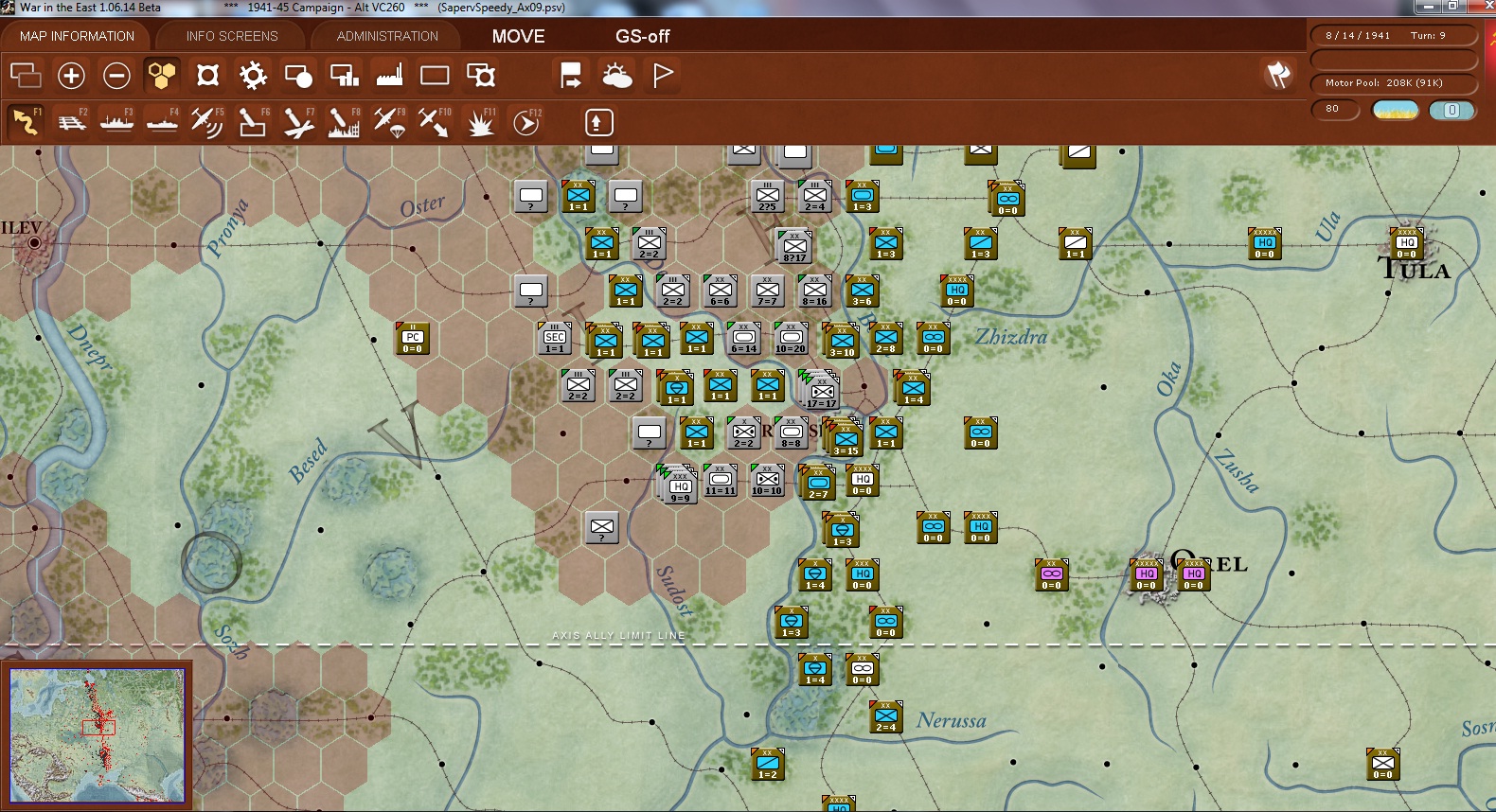Select F1 move mode
Image resolution: width=1496 pixels, height=812 pixels.
(x=26, y=122)
